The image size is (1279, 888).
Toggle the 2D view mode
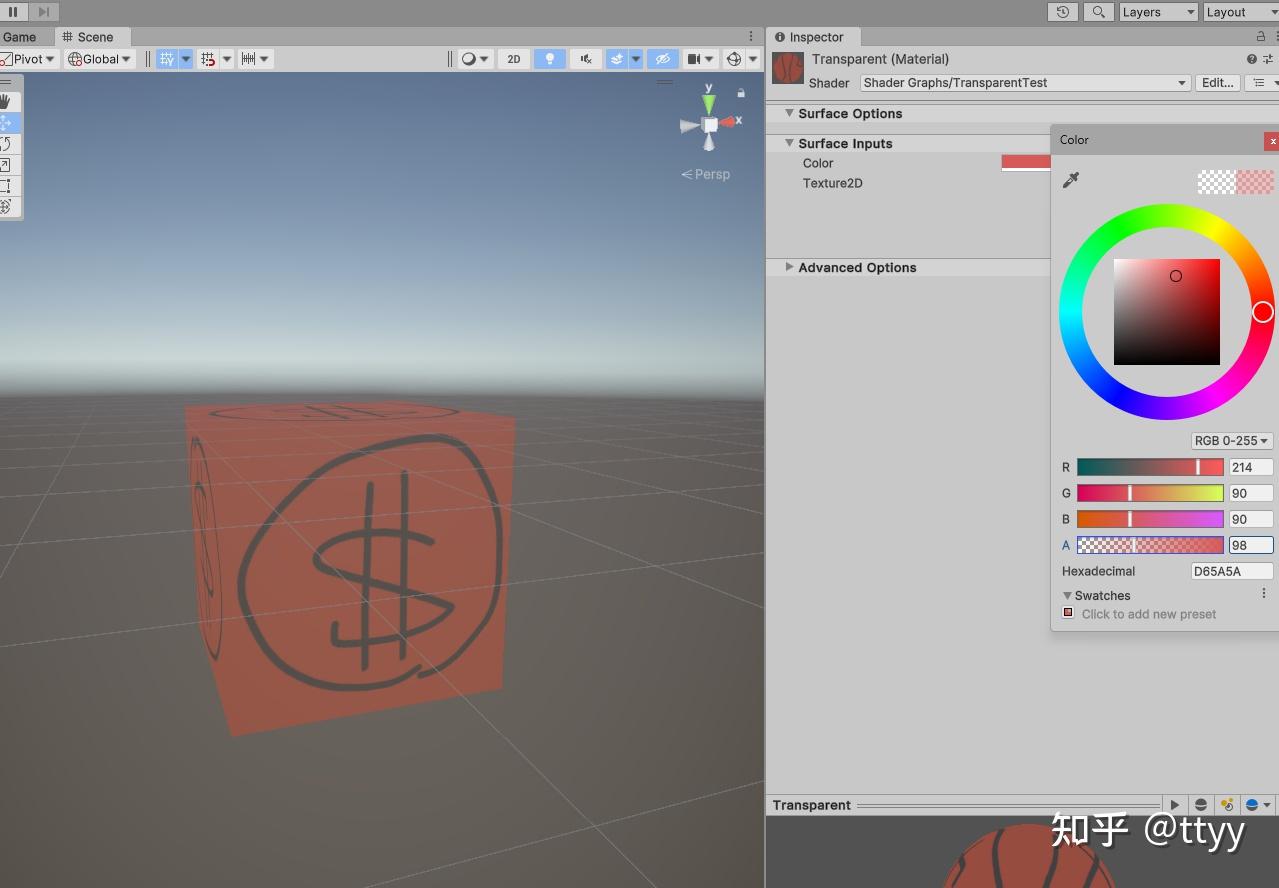[x=513, y=59]
